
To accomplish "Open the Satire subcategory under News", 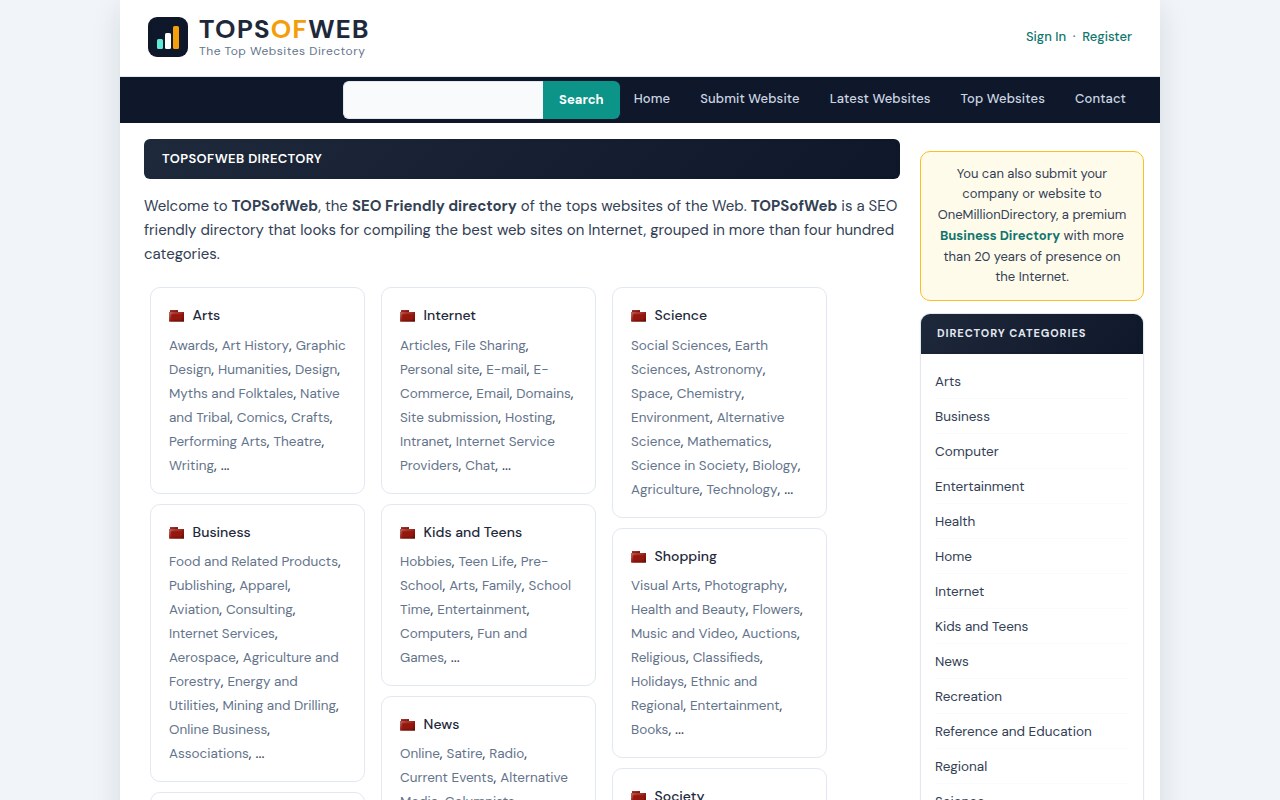I will pos(464,754).
